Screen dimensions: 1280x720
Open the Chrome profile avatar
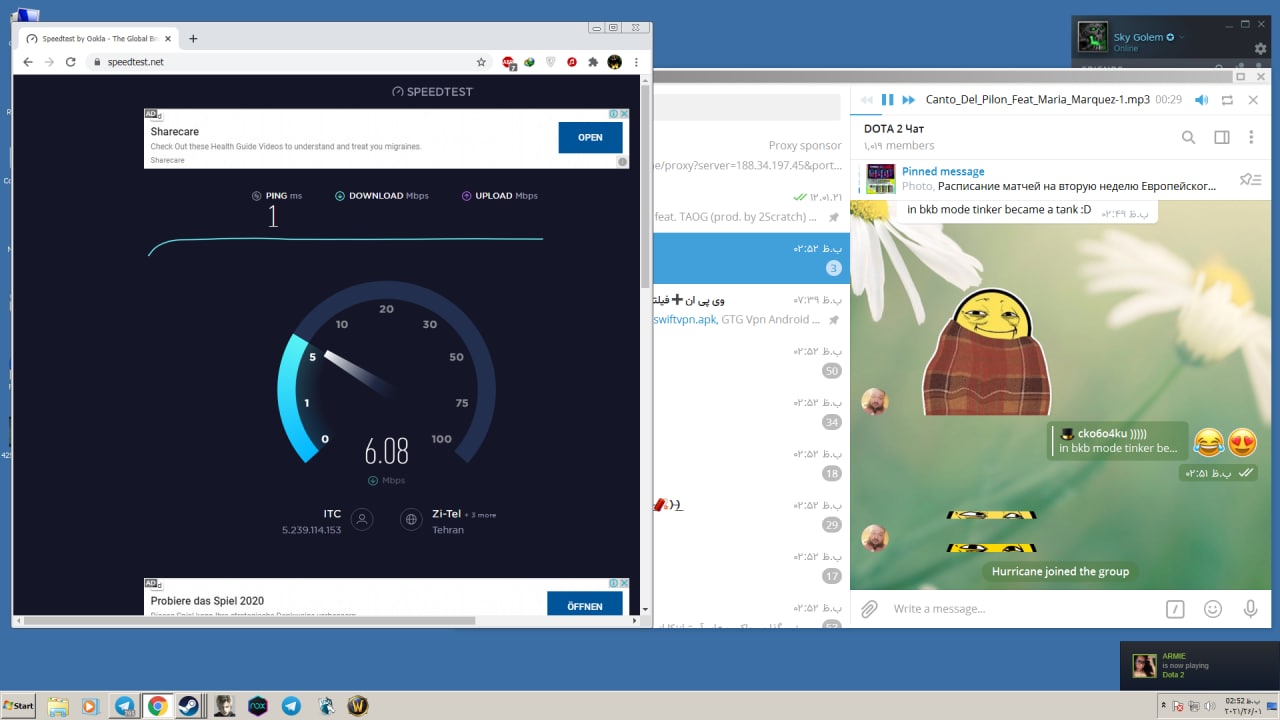coord(614,62)
